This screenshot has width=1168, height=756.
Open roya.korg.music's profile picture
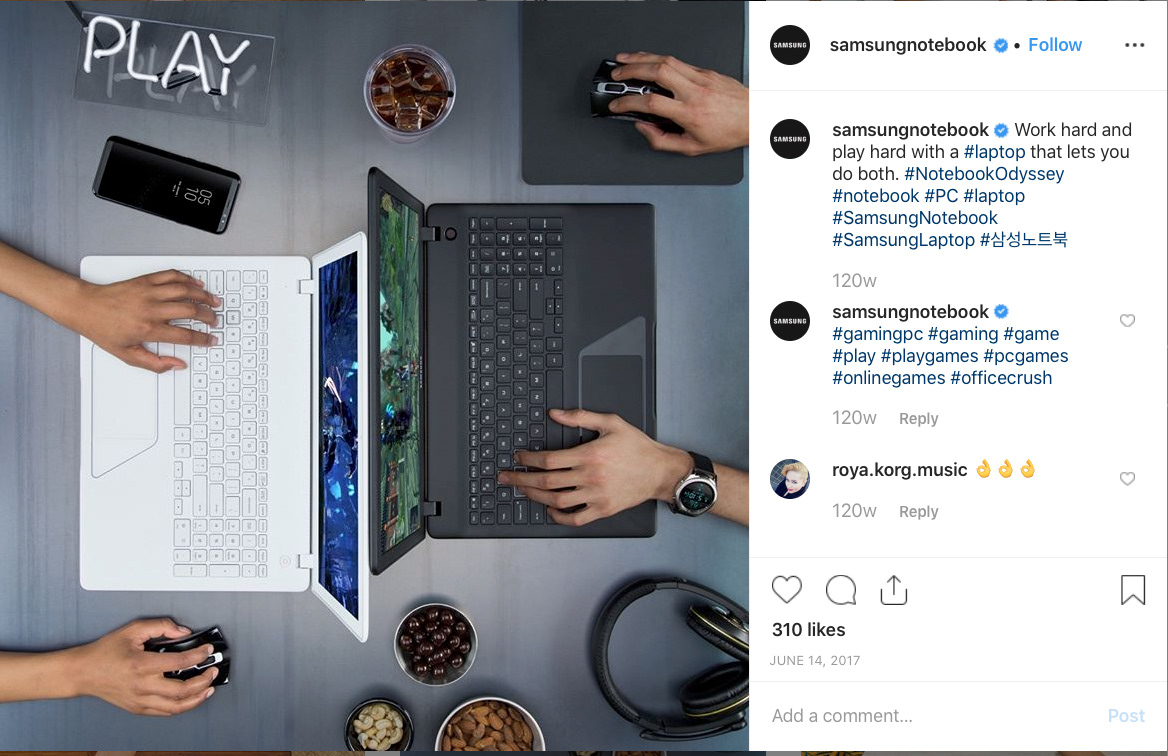coord(790,479)
